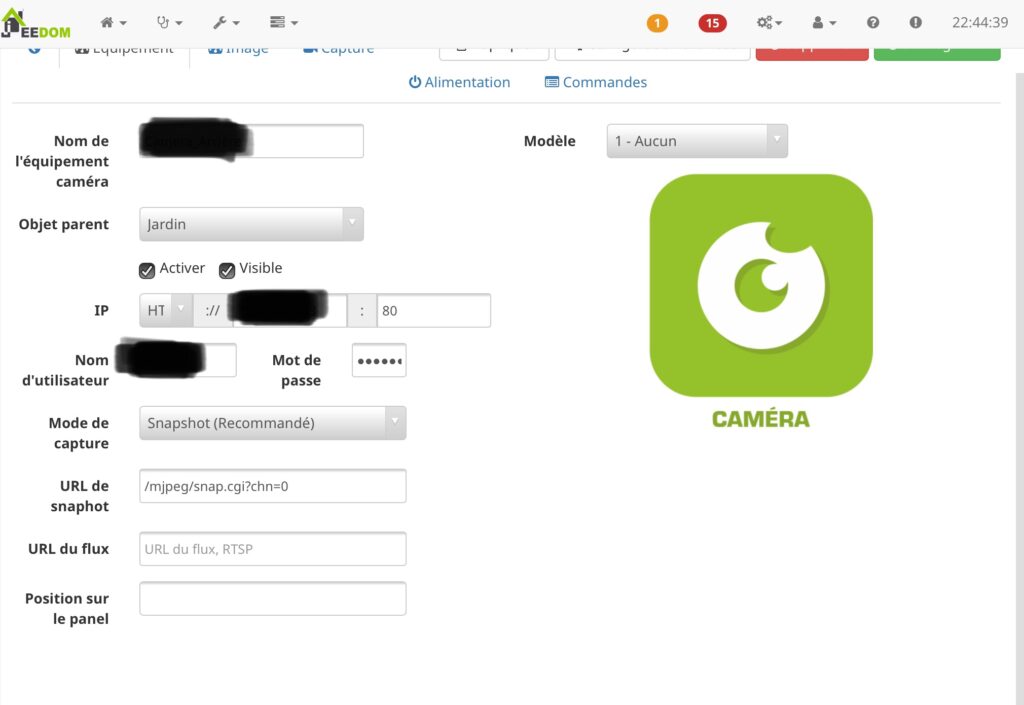Click the Position sur le panel field

coord(272,599)
